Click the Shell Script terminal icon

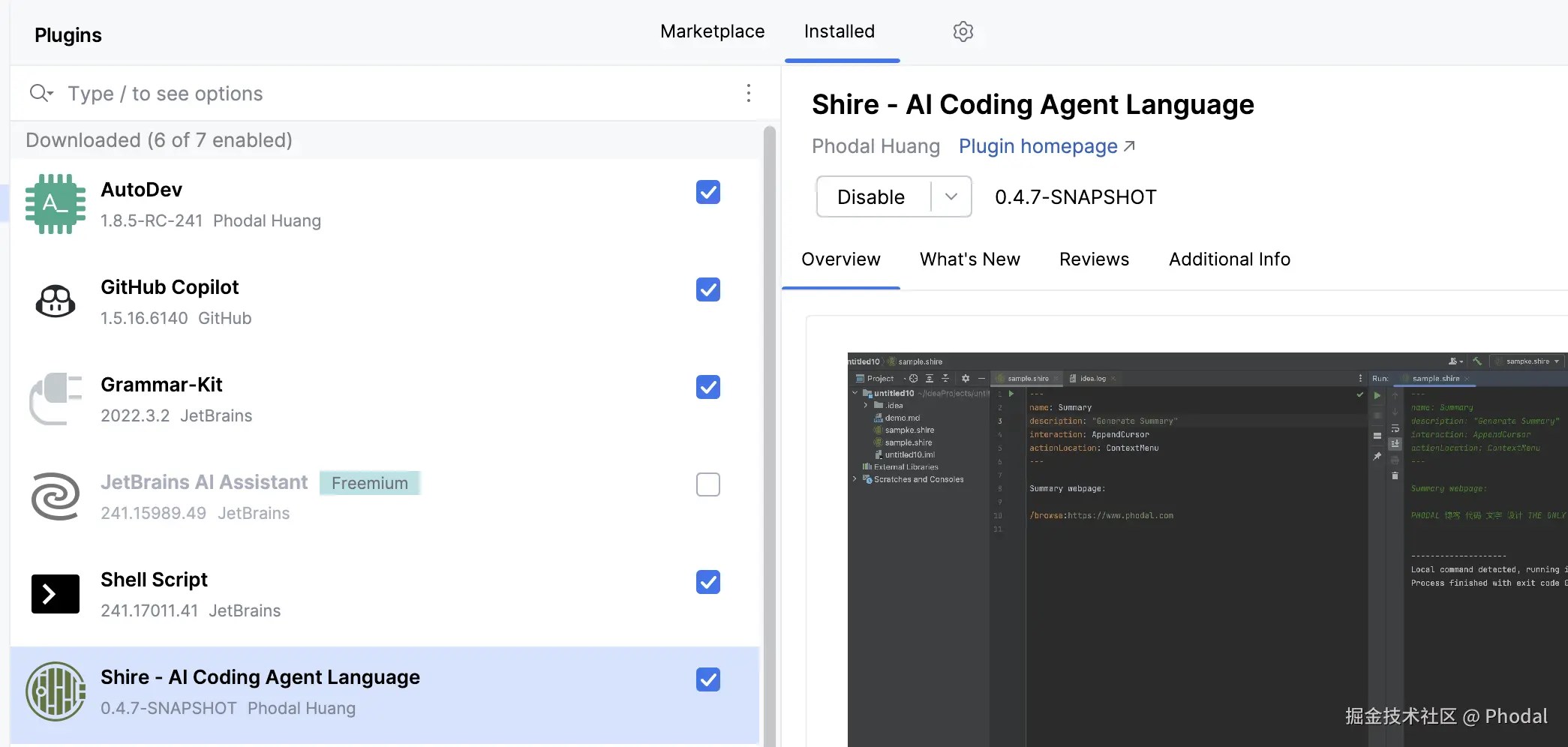click(x=56, y=594)
